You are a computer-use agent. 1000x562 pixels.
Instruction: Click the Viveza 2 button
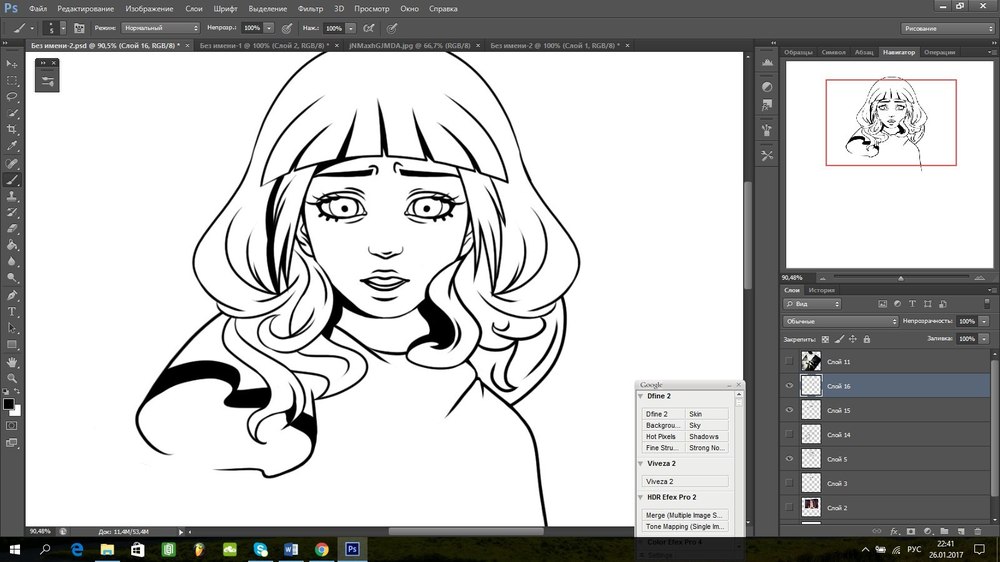coord(684,481)
